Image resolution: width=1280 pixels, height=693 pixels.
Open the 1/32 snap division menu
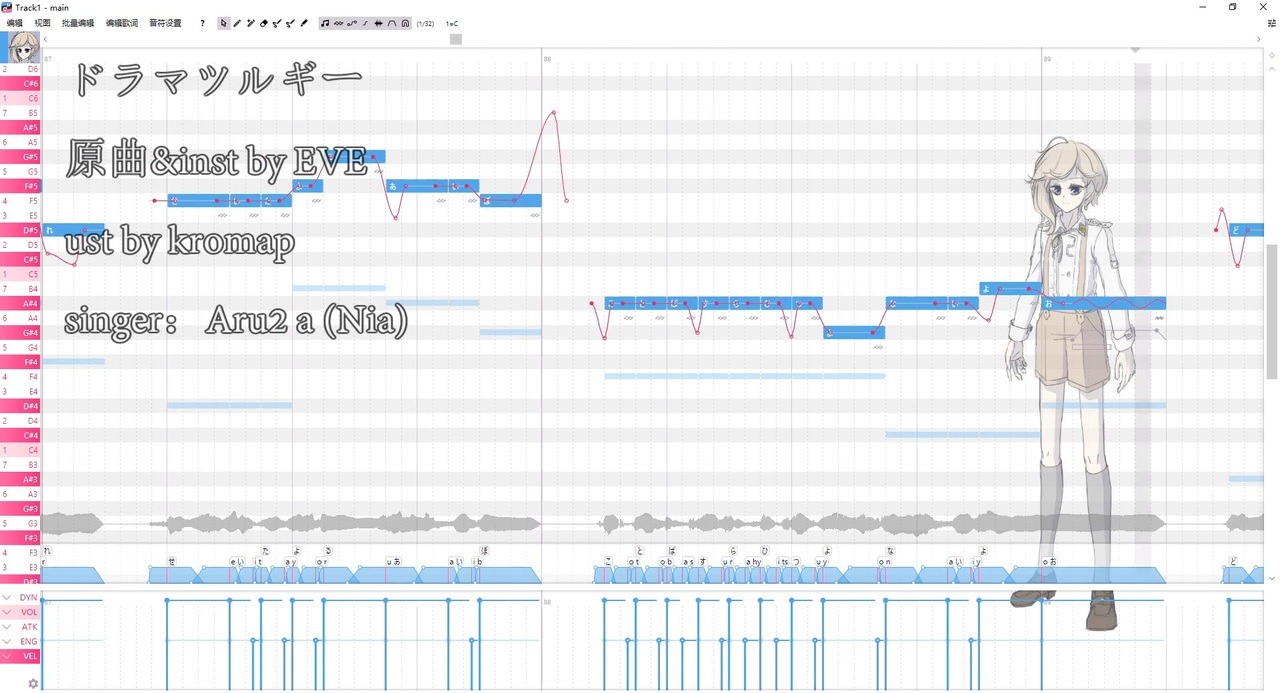click(425, 23)
